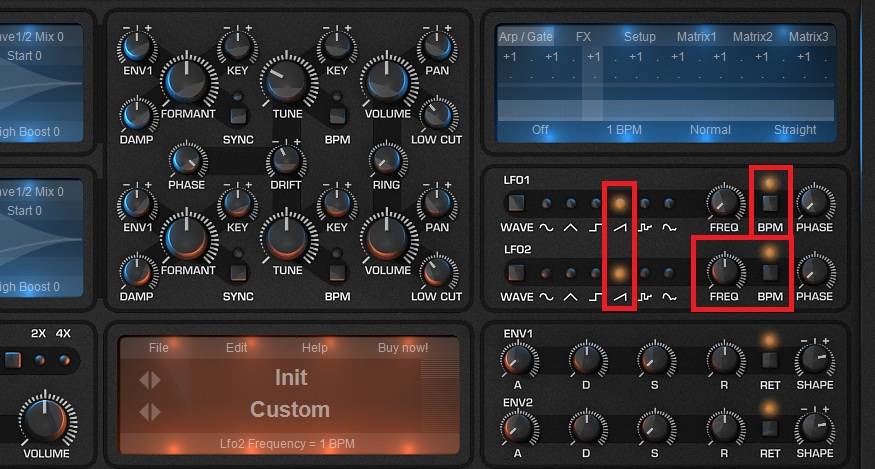Viewport: 875px width, 469px height.
Task: Open the Init preset name selector
Action: tap(291, 378)
